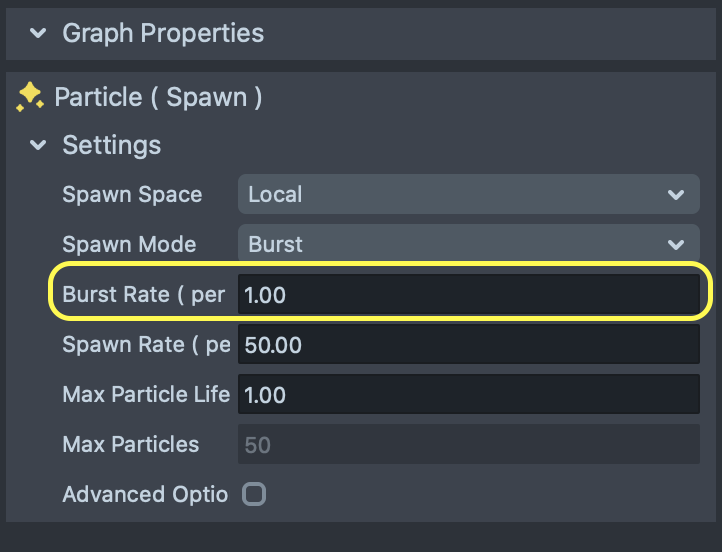Enable the Advanced Options checkbox
This screenshot has width=722, height=552.
pos(255,494)
